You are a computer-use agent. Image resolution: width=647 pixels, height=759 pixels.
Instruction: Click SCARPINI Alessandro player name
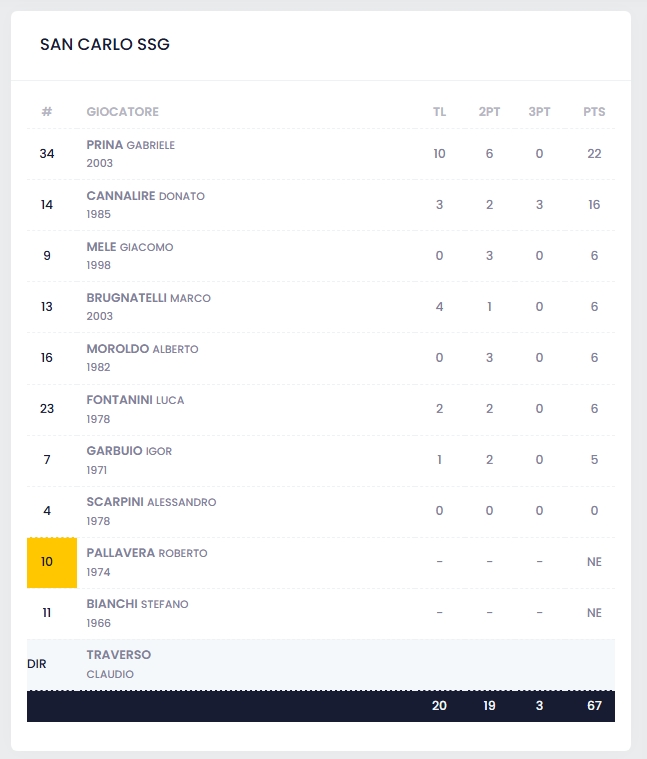151,502
